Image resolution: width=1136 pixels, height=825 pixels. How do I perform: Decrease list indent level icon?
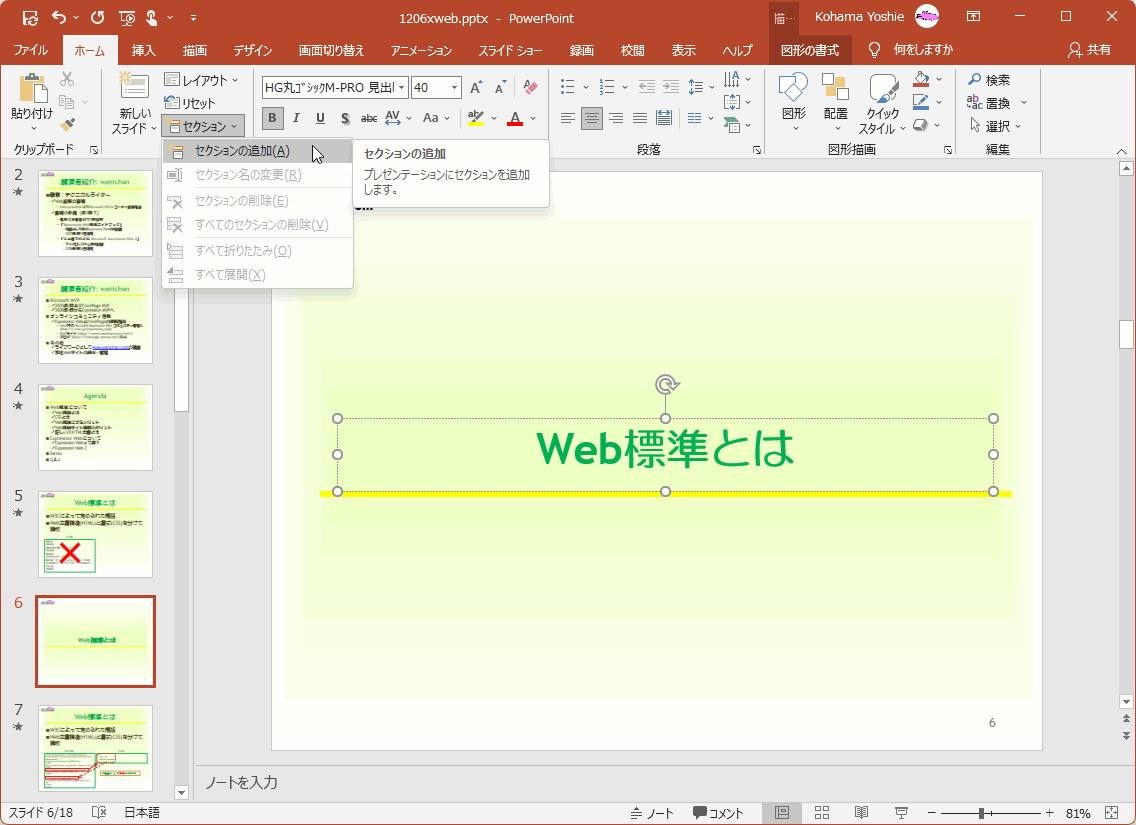point(646,88)
